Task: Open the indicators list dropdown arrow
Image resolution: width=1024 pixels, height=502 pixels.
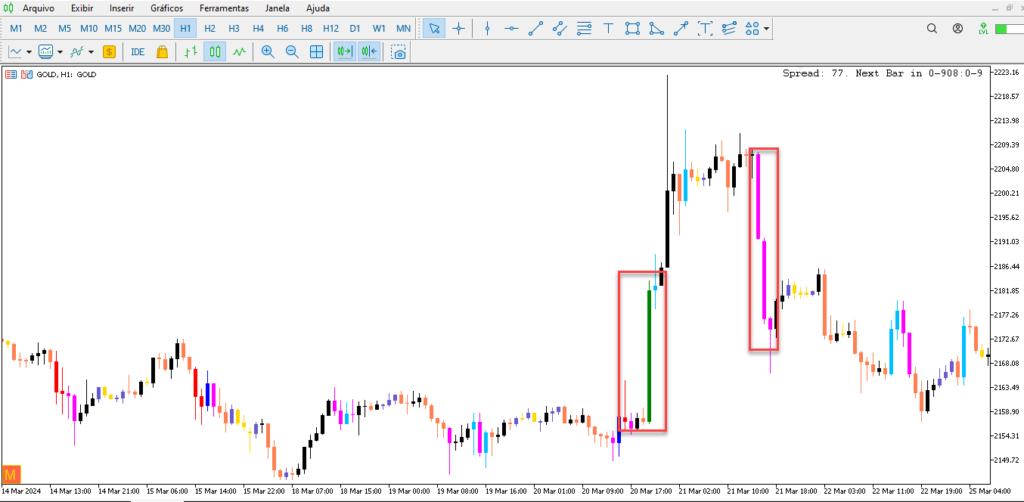Action: (x=91, y=52)
